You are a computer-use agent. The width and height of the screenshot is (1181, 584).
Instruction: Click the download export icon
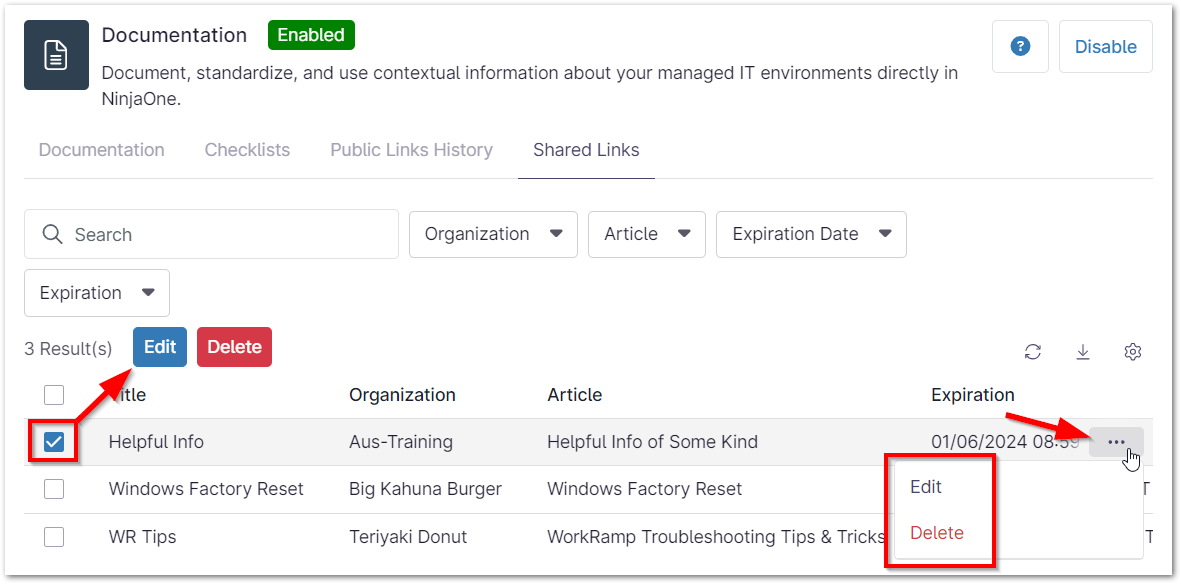pyautogui.click(x=1083, y=351)
